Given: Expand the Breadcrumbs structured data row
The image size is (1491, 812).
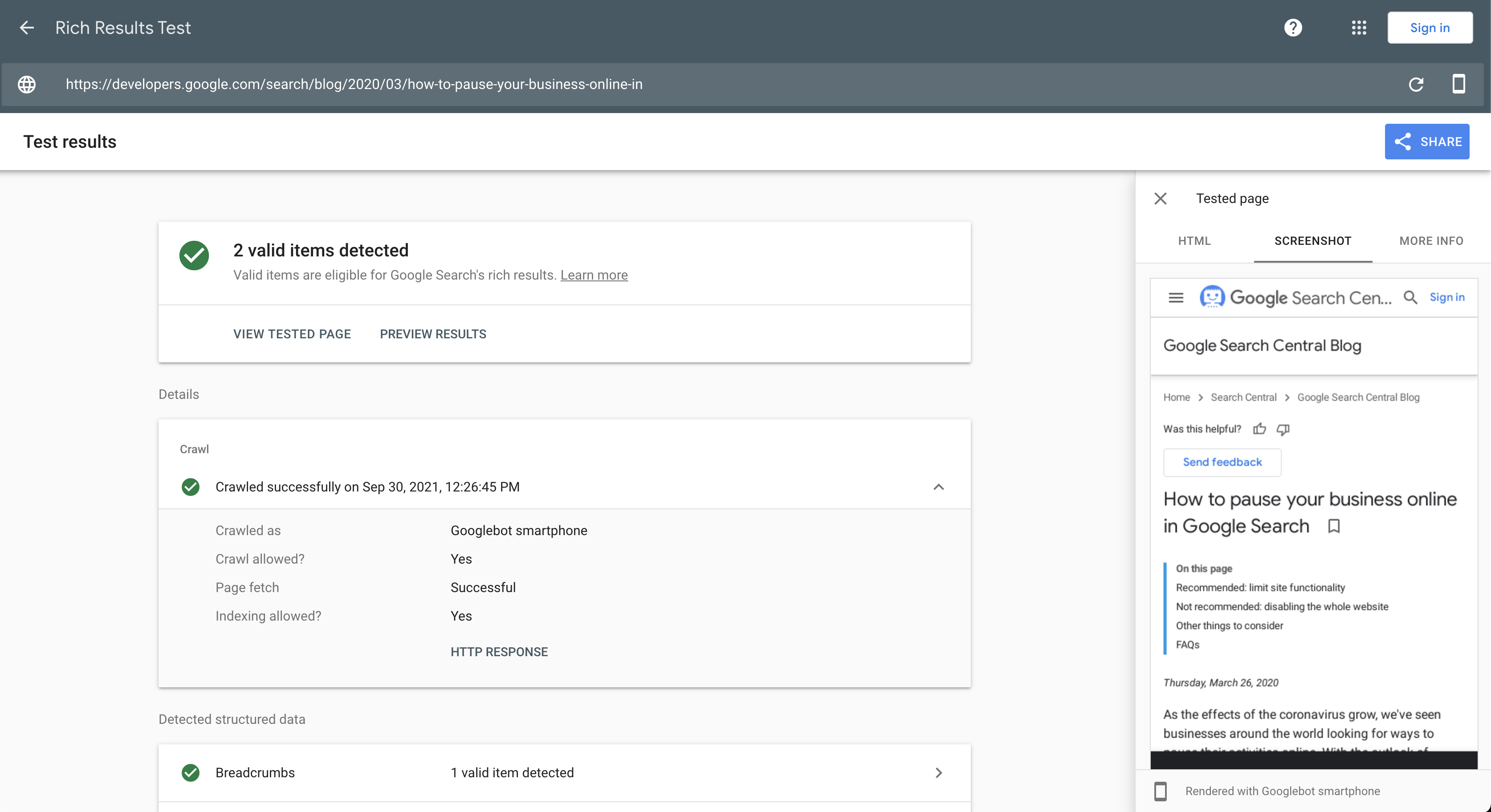Looking at the screenshot, I should 939,772.
